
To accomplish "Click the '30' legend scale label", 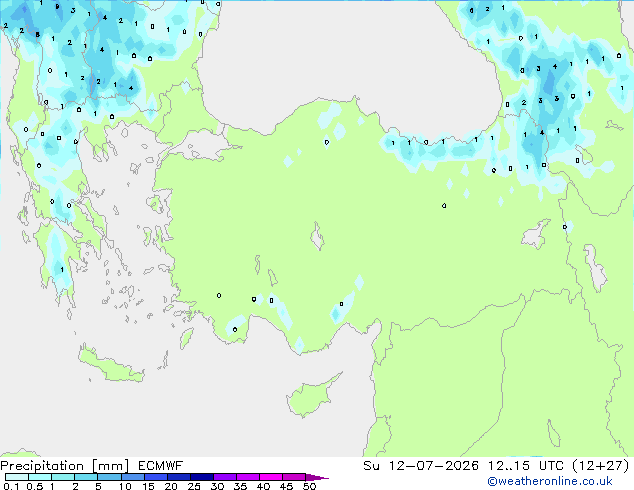I will 217,486.
